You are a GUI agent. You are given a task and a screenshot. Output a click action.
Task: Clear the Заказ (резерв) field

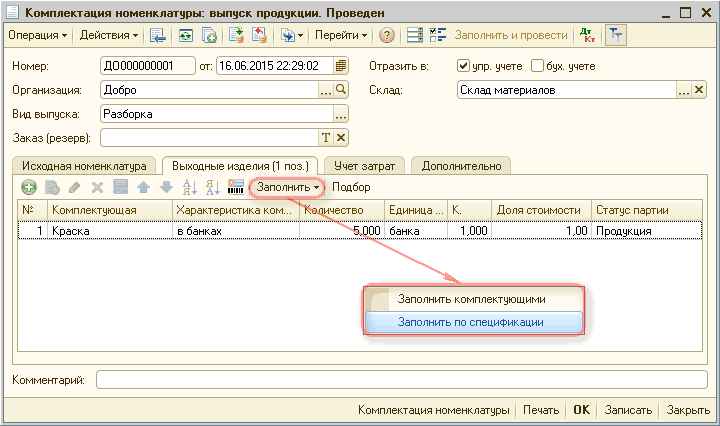coord(341,138)
